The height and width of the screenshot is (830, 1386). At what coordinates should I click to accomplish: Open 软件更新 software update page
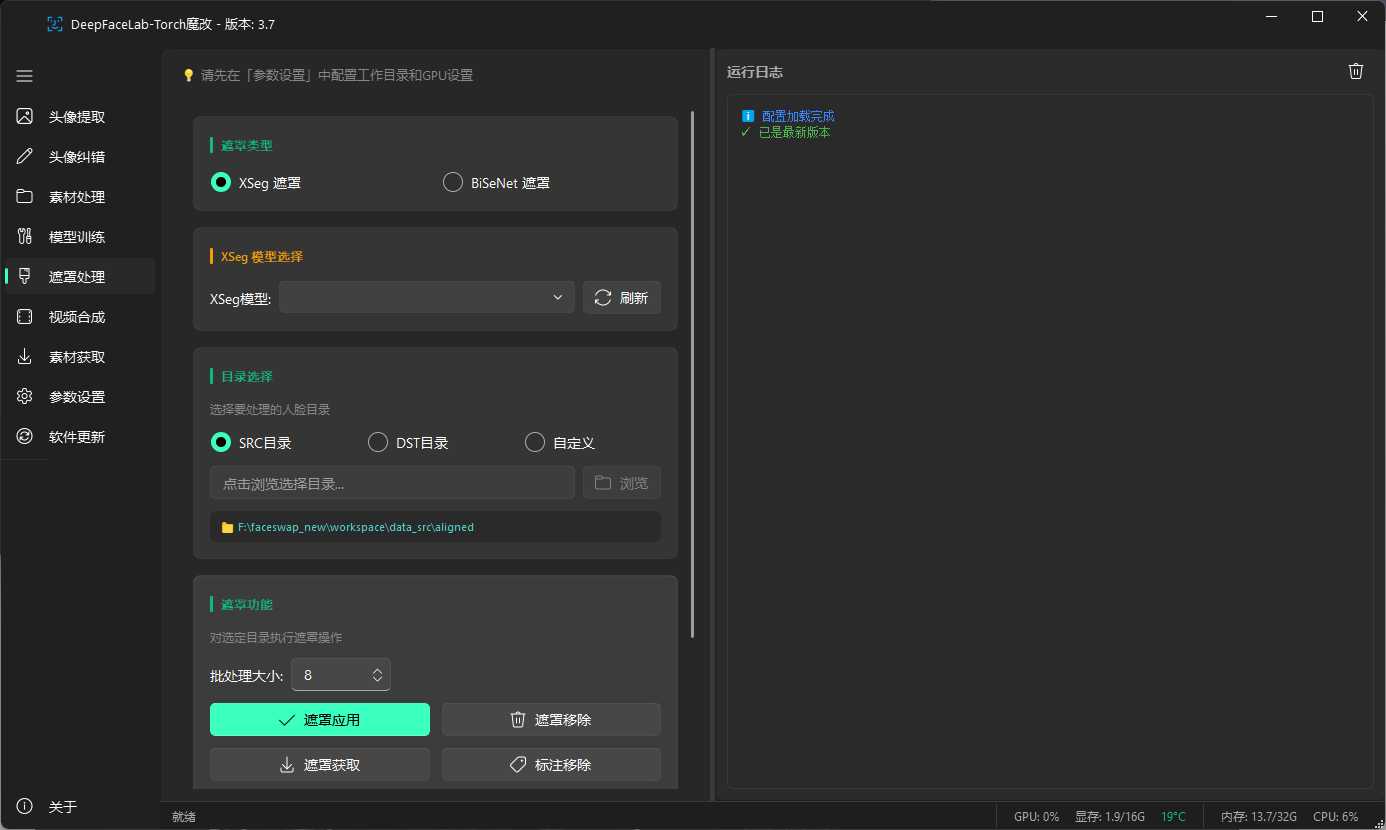tap(77, 437)
